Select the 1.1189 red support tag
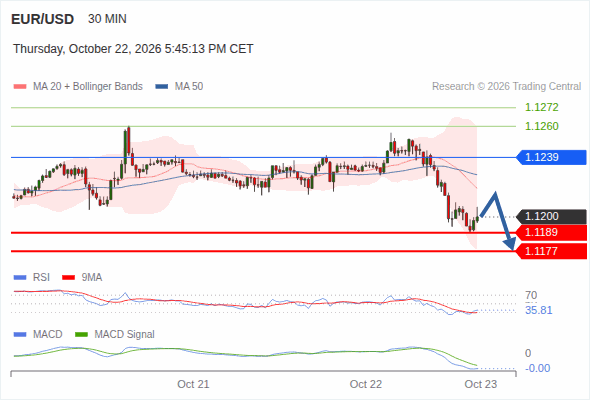This screenshot has width=590, height=400. click(551, 232)
